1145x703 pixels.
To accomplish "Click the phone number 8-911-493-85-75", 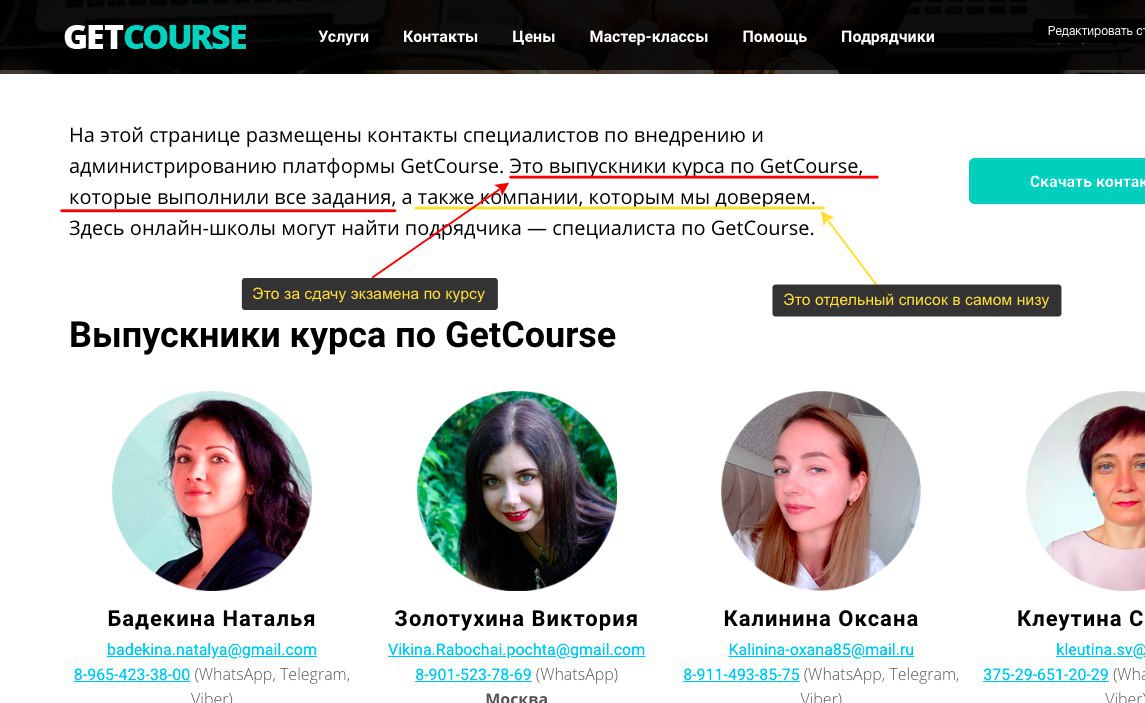I will [x=741, y=675].
